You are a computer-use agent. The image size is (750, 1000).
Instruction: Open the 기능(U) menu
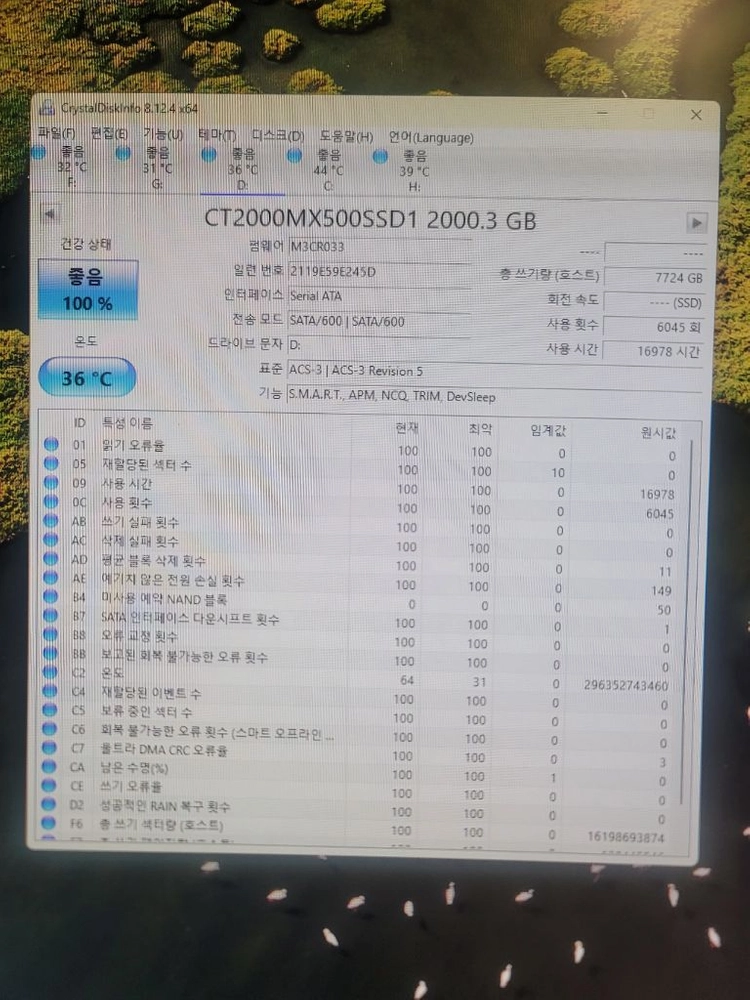point(163,134)
